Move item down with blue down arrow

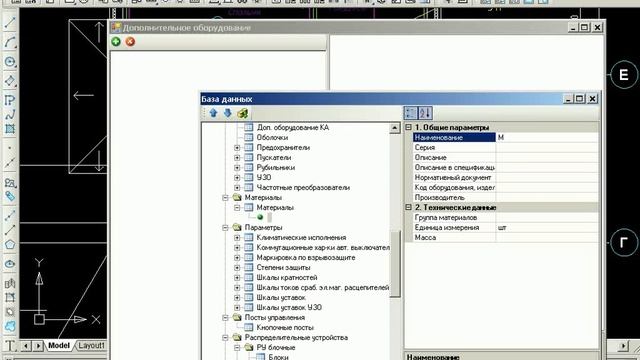(x=227, y=113)
